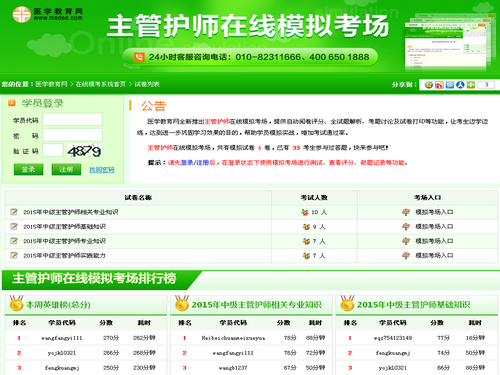Click red 主管护师 link in first notice paragraph
The image size is (500, 375).
coord(217,121)
